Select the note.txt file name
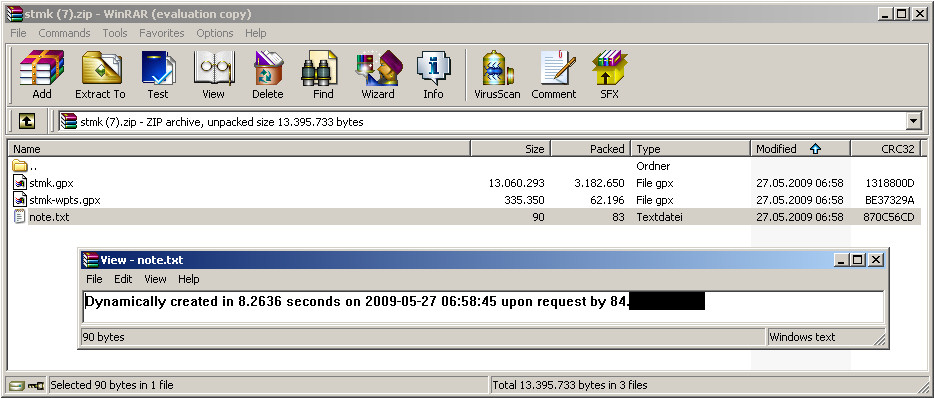The image size is (934, 398). pyautogui.click(x=49, y=217)
